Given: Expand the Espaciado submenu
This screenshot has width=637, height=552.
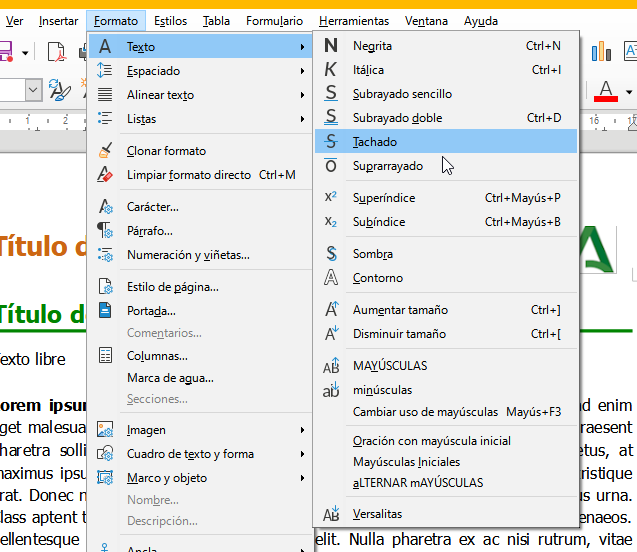Looking at the screenshot, I should click(153, 71).
